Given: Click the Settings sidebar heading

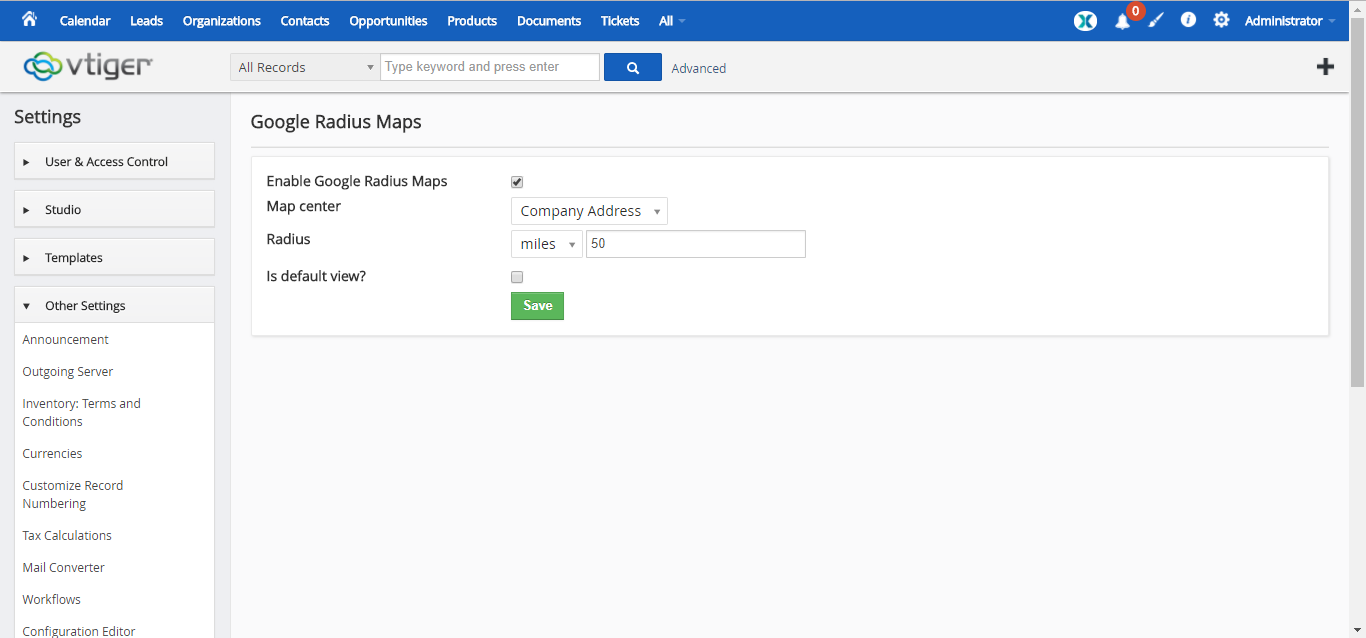Looking at the screenshot, I should 47,117.
